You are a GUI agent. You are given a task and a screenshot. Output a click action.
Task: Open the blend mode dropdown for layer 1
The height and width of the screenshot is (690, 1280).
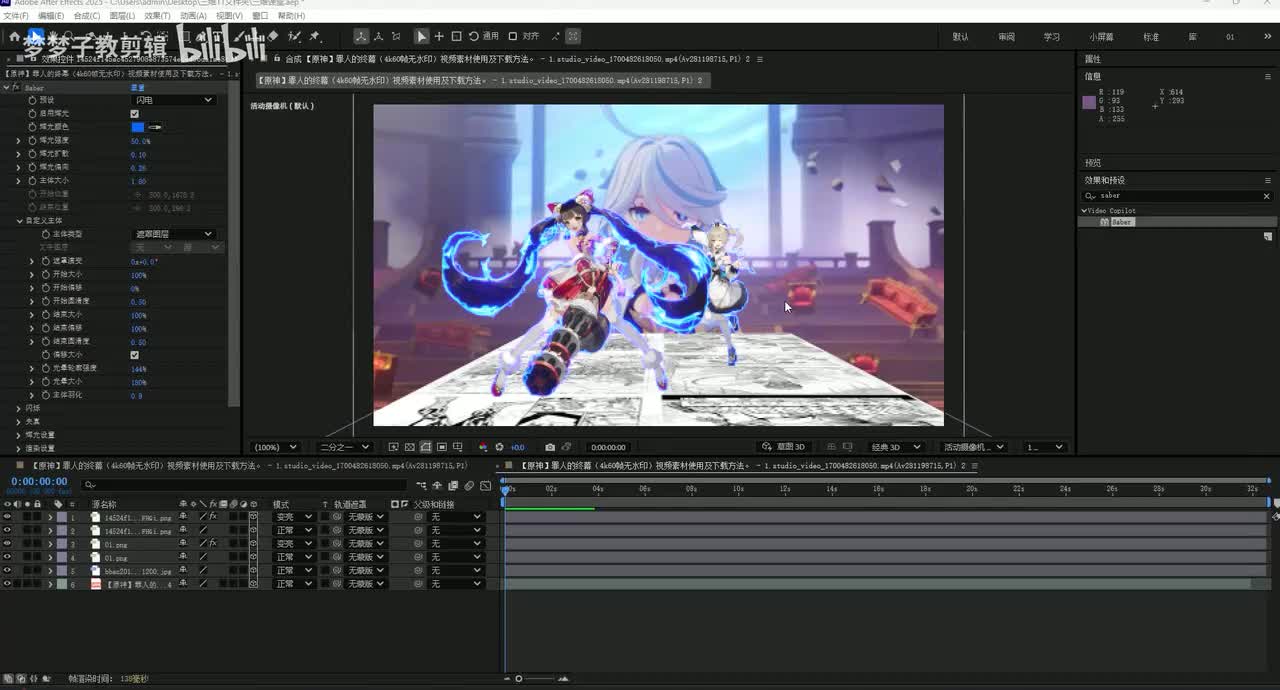tap(293, 517)
